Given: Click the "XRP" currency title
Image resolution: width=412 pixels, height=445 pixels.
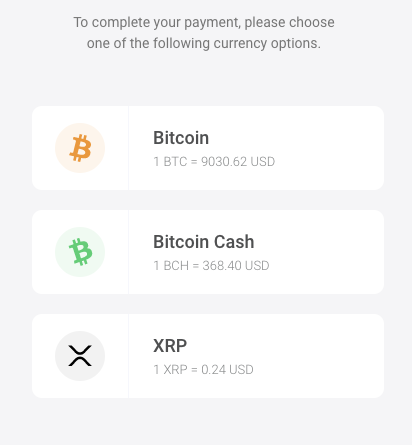Looking at the screenshot, I should (170, 346).
